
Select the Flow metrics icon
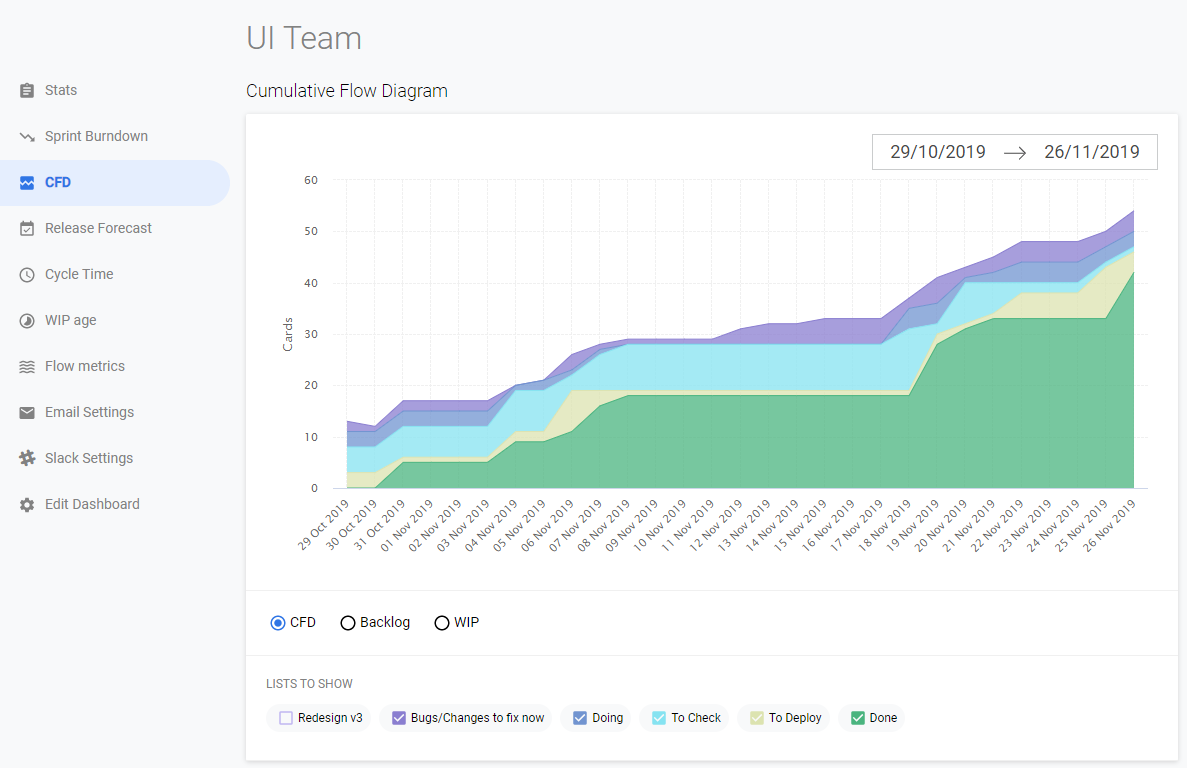click(27, 366)
